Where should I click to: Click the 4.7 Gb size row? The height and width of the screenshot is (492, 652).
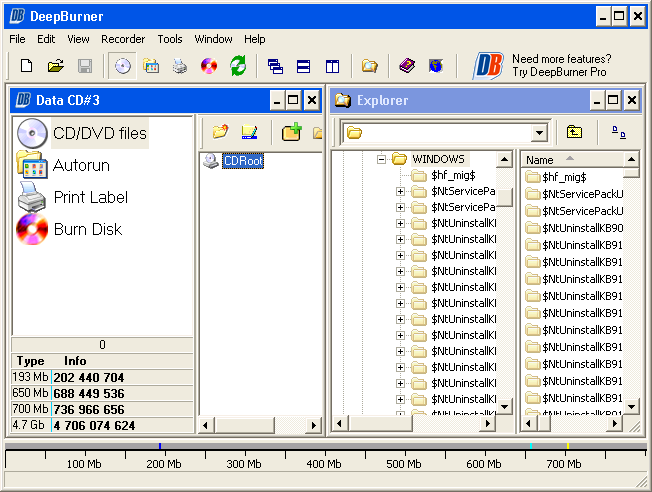[x=102, y=425]
